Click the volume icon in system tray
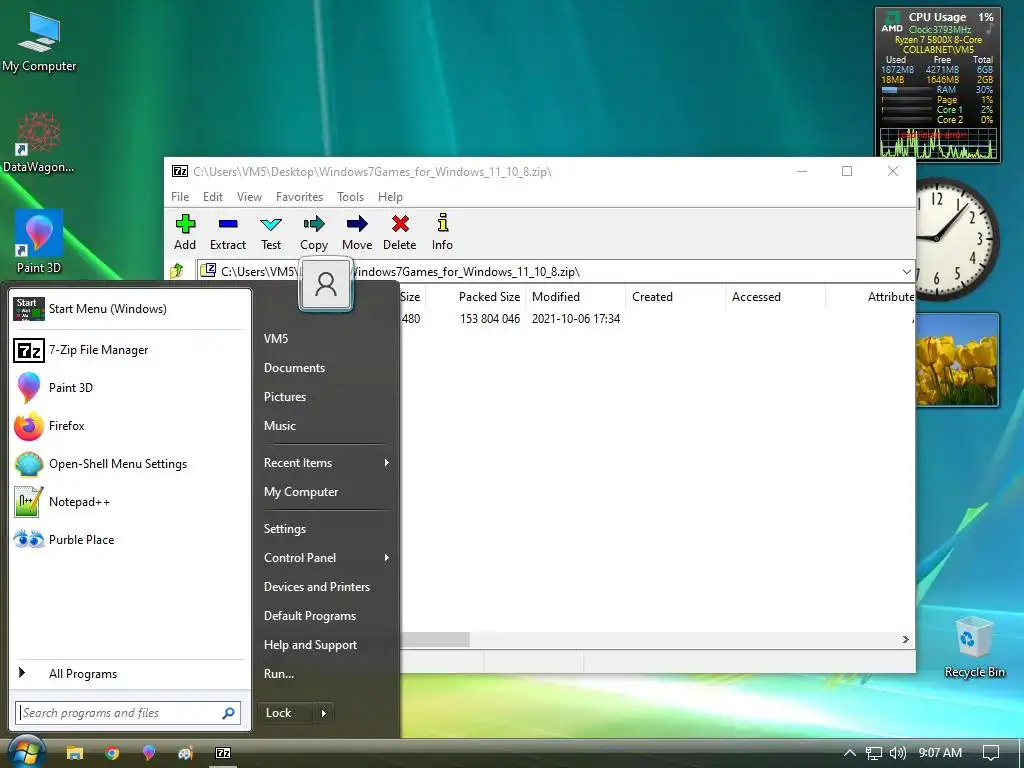 coord(898,753)
